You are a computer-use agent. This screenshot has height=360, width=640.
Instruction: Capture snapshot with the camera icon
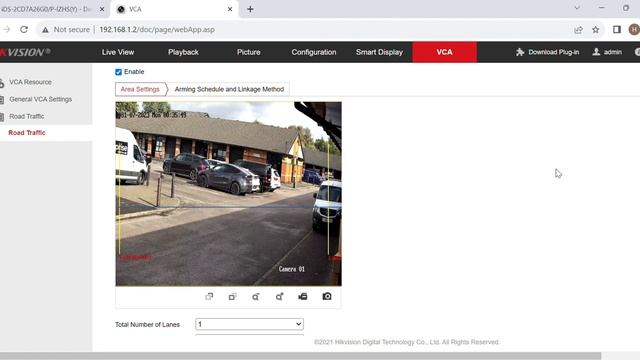pyautogui.click(x=327, y=296)
